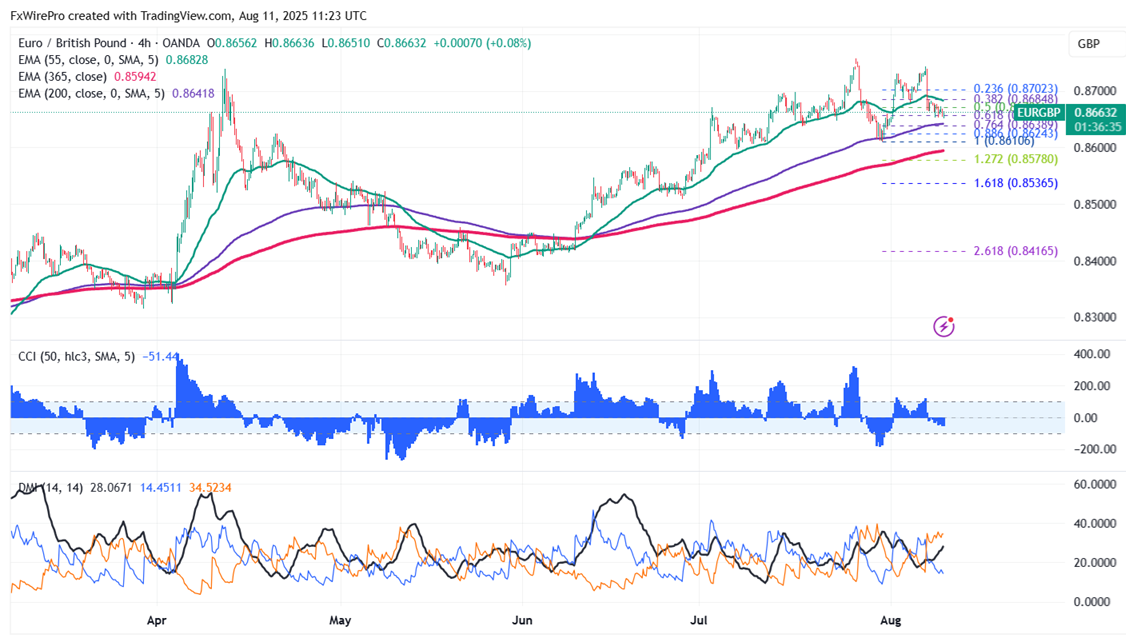Click the EMA 365 value 0.85942

(135, 76)
